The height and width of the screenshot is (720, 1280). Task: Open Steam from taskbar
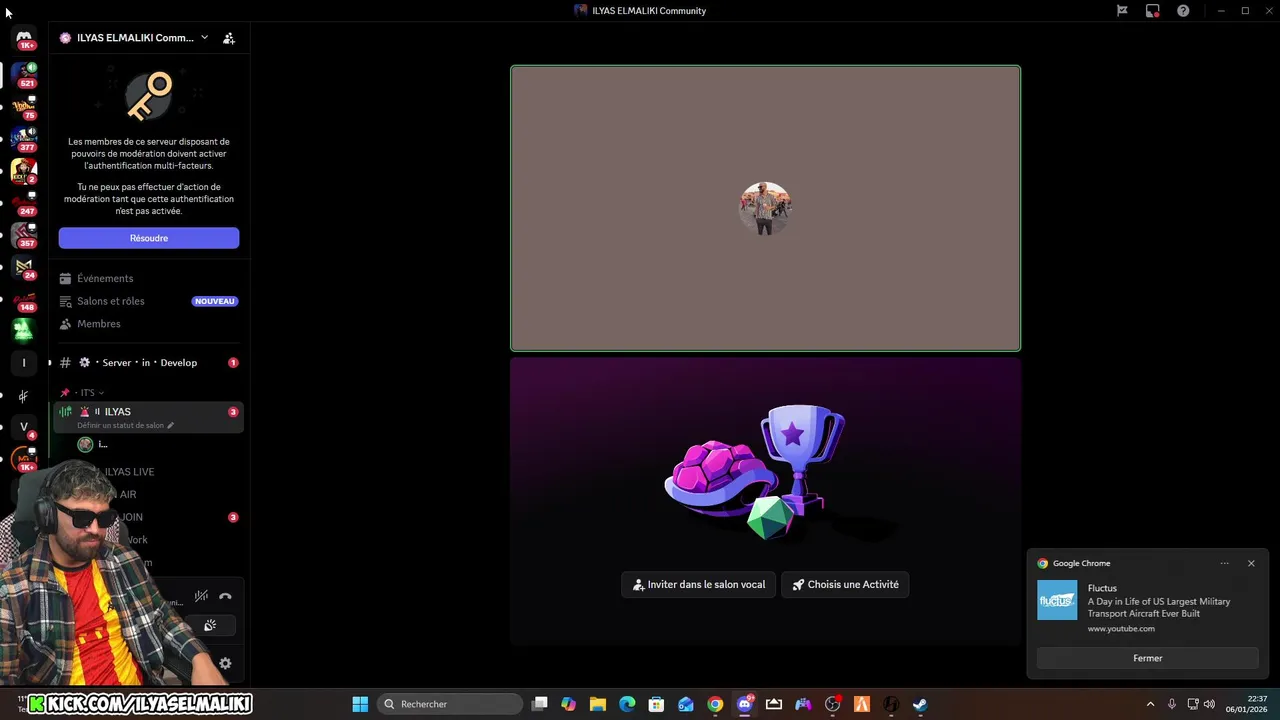click(920, 704)
